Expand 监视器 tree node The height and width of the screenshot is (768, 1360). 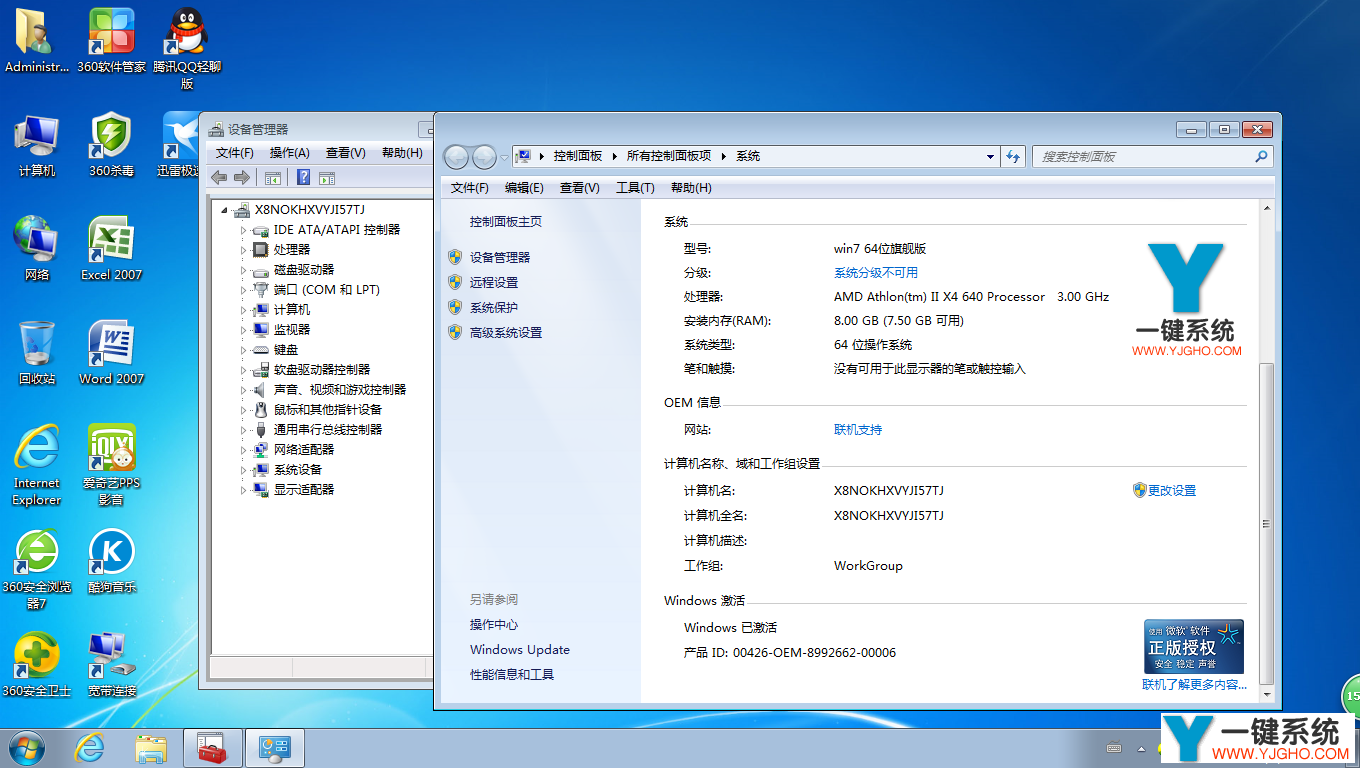click(x=243, y=330)
